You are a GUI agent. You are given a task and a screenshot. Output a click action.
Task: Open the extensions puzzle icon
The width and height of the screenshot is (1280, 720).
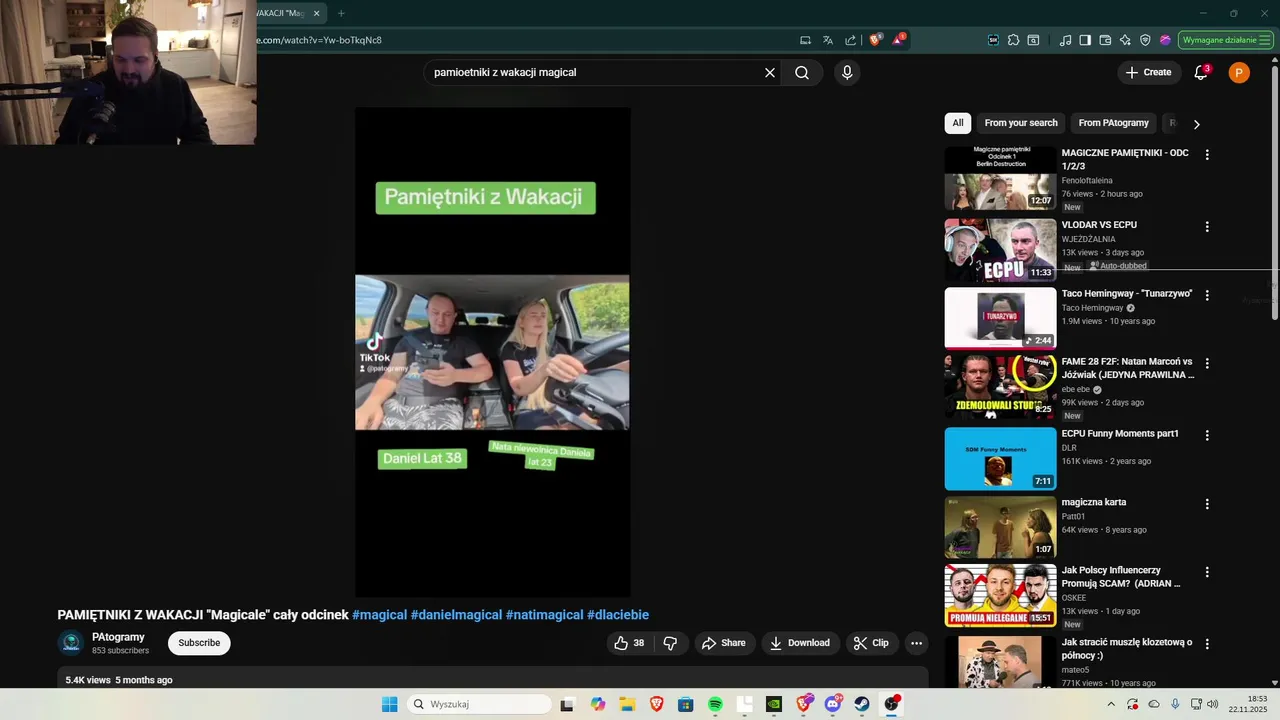tap(1013, 40)
